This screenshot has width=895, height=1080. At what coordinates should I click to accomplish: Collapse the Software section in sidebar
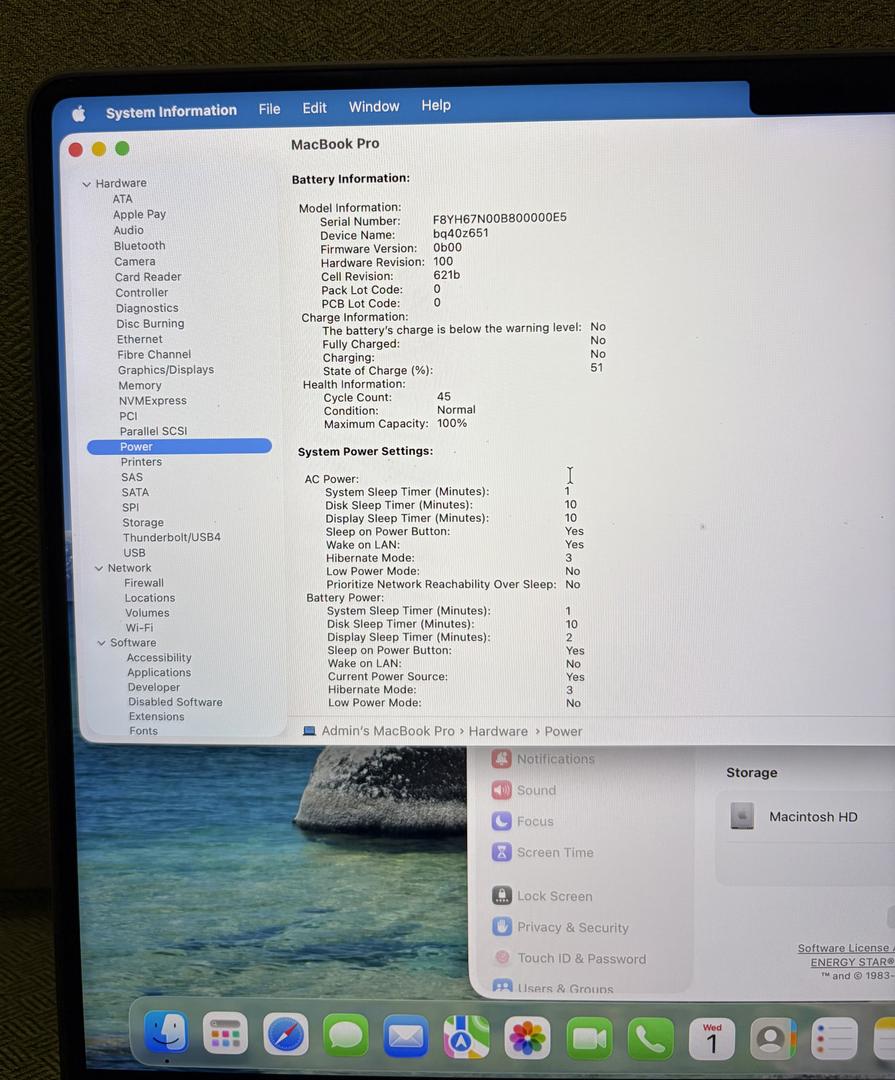(x=101, y=643)
